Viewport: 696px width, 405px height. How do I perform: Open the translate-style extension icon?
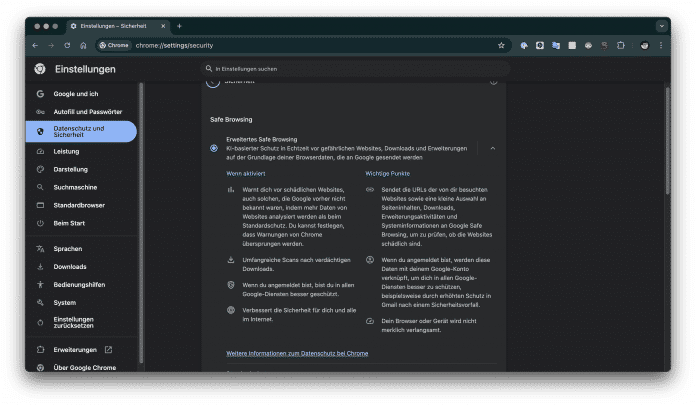[556, 45]
